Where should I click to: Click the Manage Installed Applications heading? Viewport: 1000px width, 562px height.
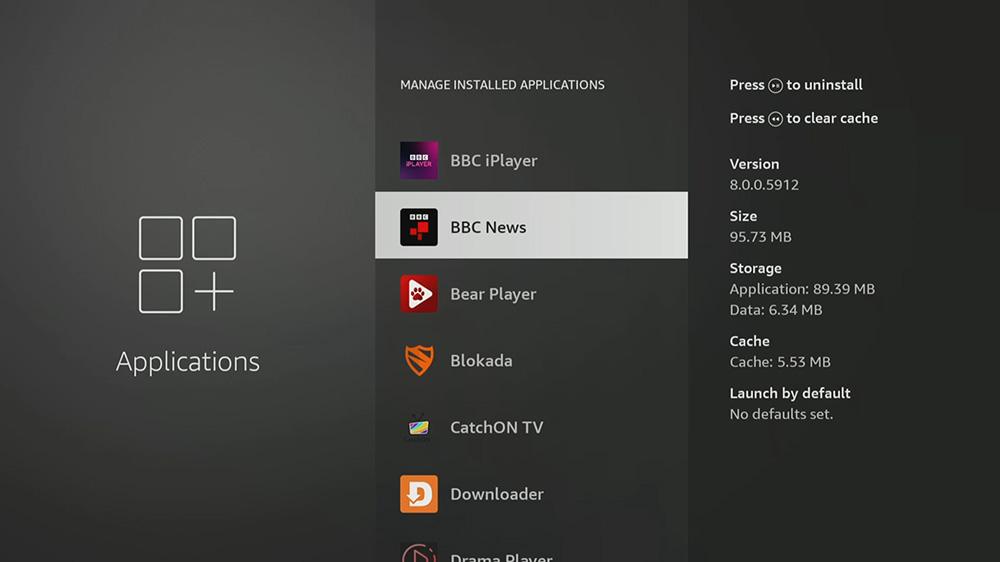click(502, 85)
